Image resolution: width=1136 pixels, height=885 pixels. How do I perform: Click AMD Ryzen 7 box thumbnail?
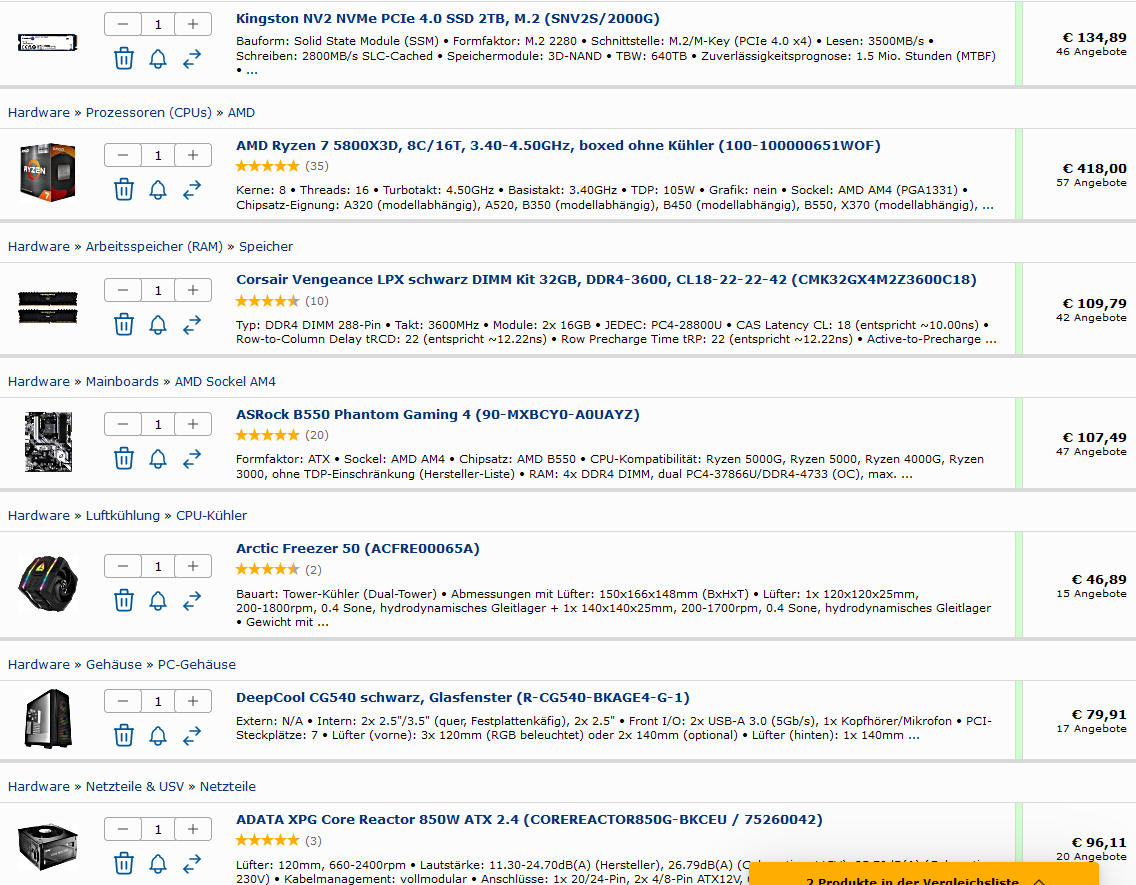click(x=48, y=172)
